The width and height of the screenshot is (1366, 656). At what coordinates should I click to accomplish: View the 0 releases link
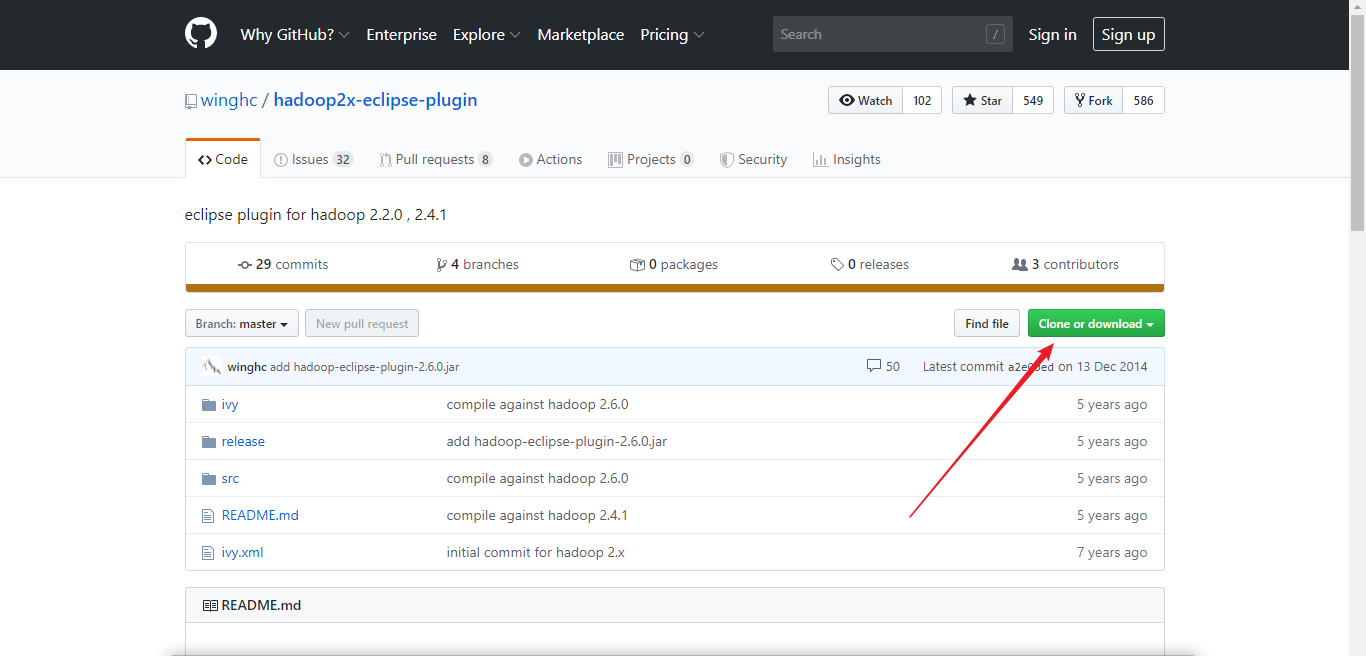pyautogui.click(x=870, y=265)
